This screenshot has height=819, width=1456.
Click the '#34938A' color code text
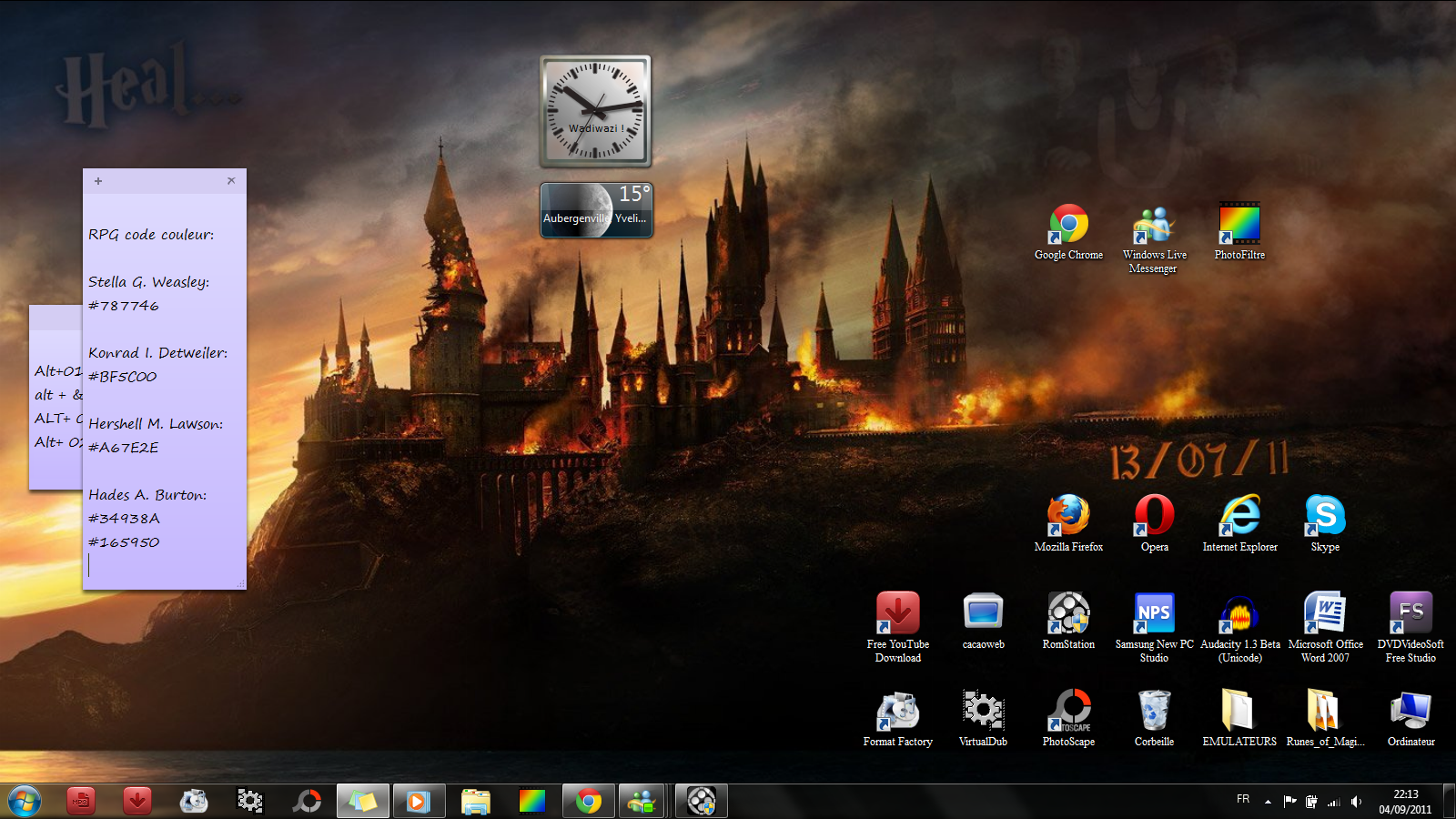tap(124, 519)
